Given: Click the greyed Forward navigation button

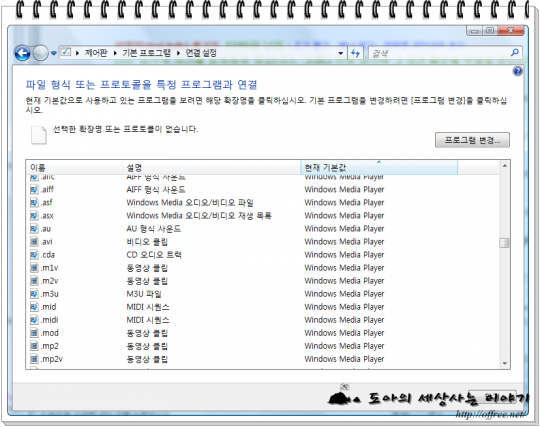Looking at the screenshot, I should 41,53.
